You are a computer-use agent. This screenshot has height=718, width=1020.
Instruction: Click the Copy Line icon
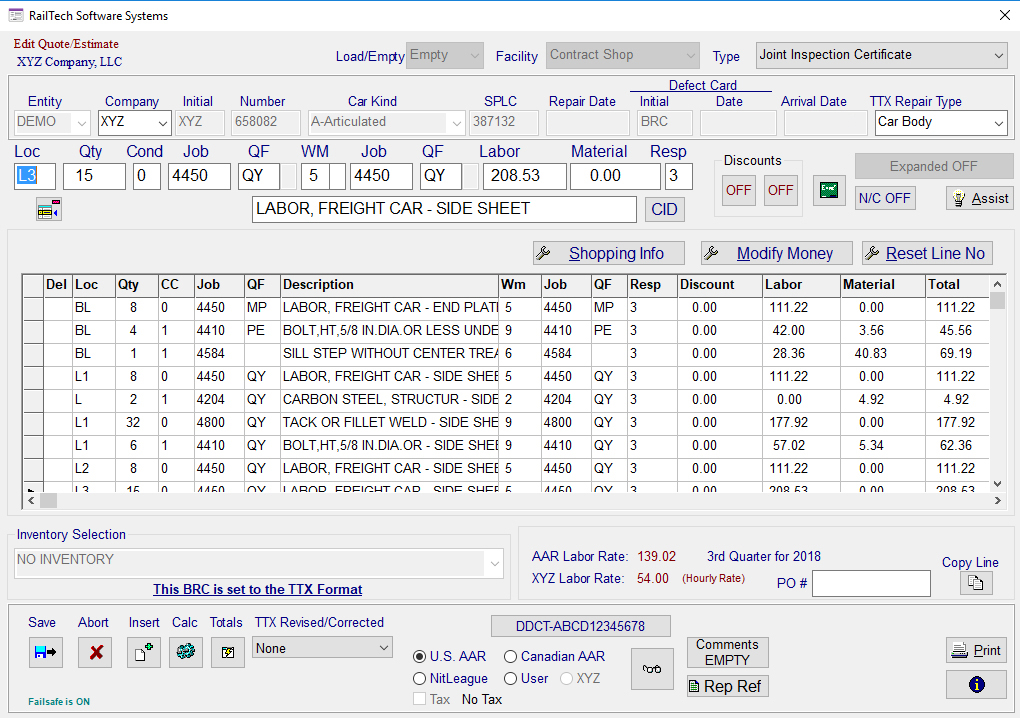[976, 583]
